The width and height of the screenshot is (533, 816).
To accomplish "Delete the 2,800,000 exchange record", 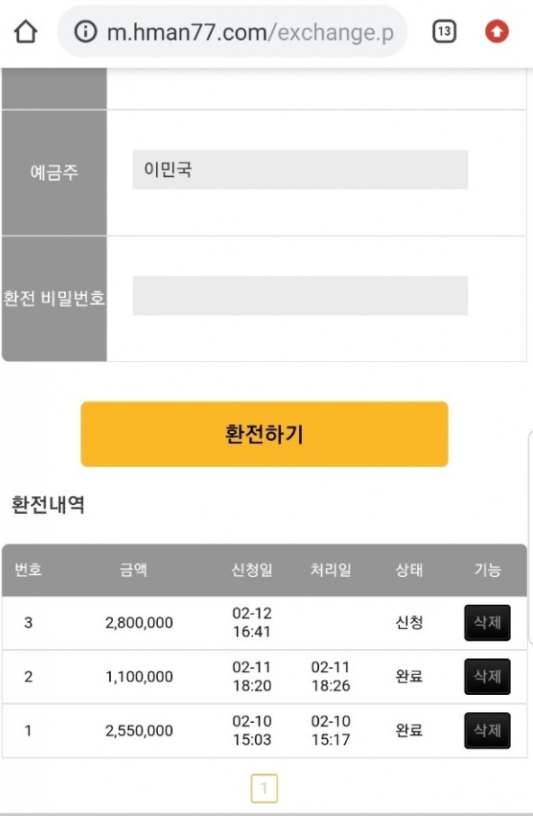I will [x=487, y=622].
